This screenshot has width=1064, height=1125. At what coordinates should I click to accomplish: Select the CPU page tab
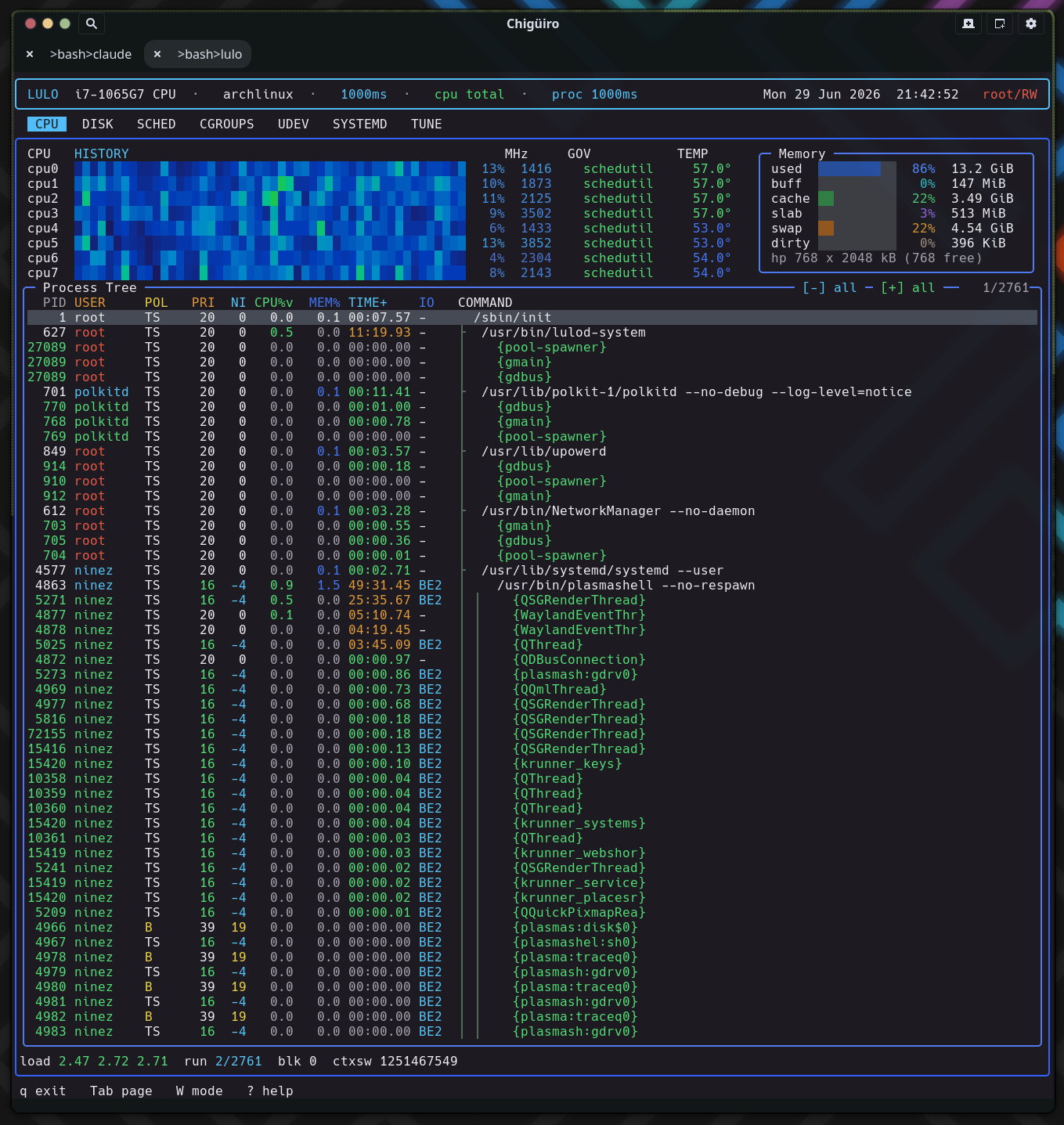click(x=47, y=124)
